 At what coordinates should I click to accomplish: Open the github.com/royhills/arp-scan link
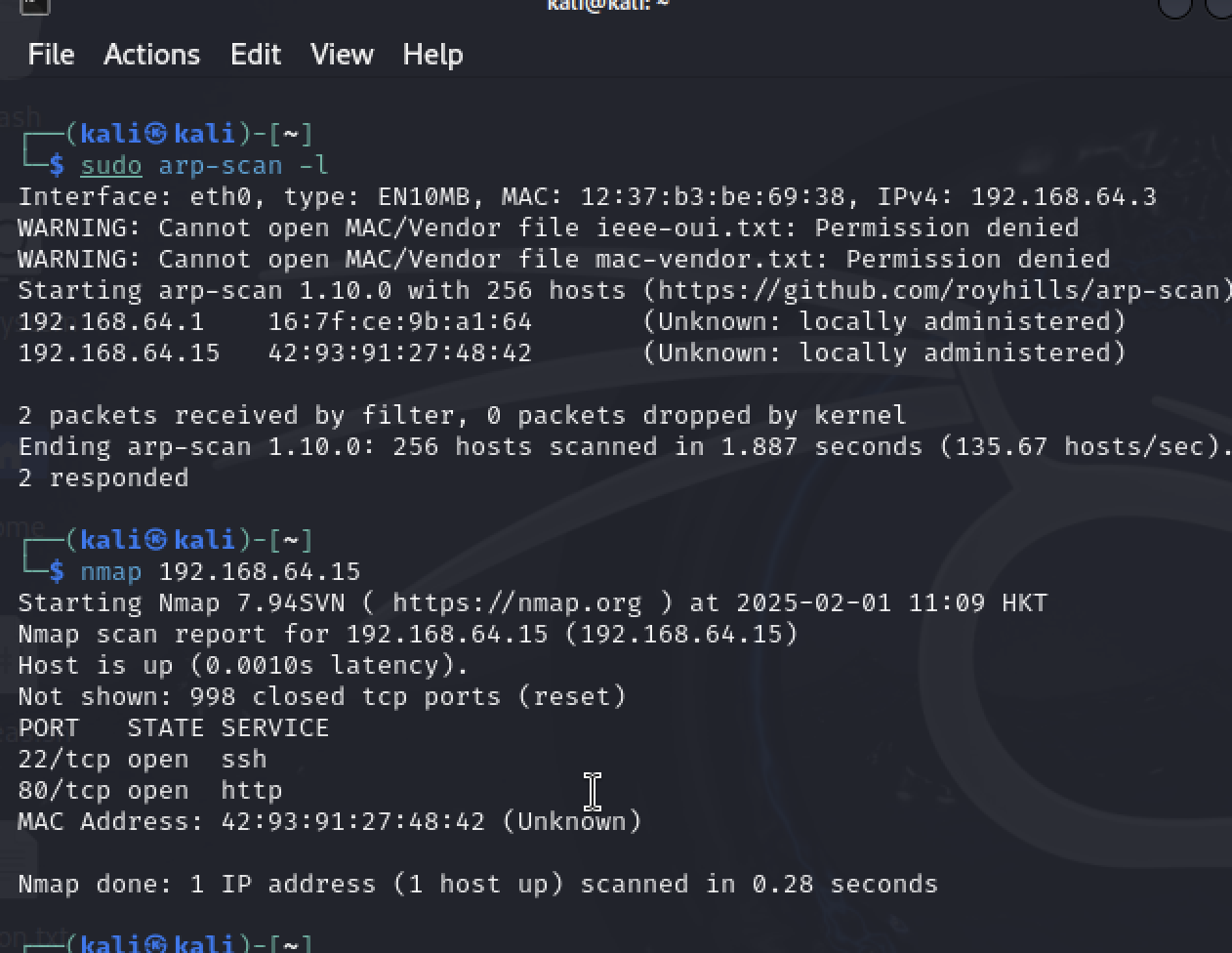[939, 290]
